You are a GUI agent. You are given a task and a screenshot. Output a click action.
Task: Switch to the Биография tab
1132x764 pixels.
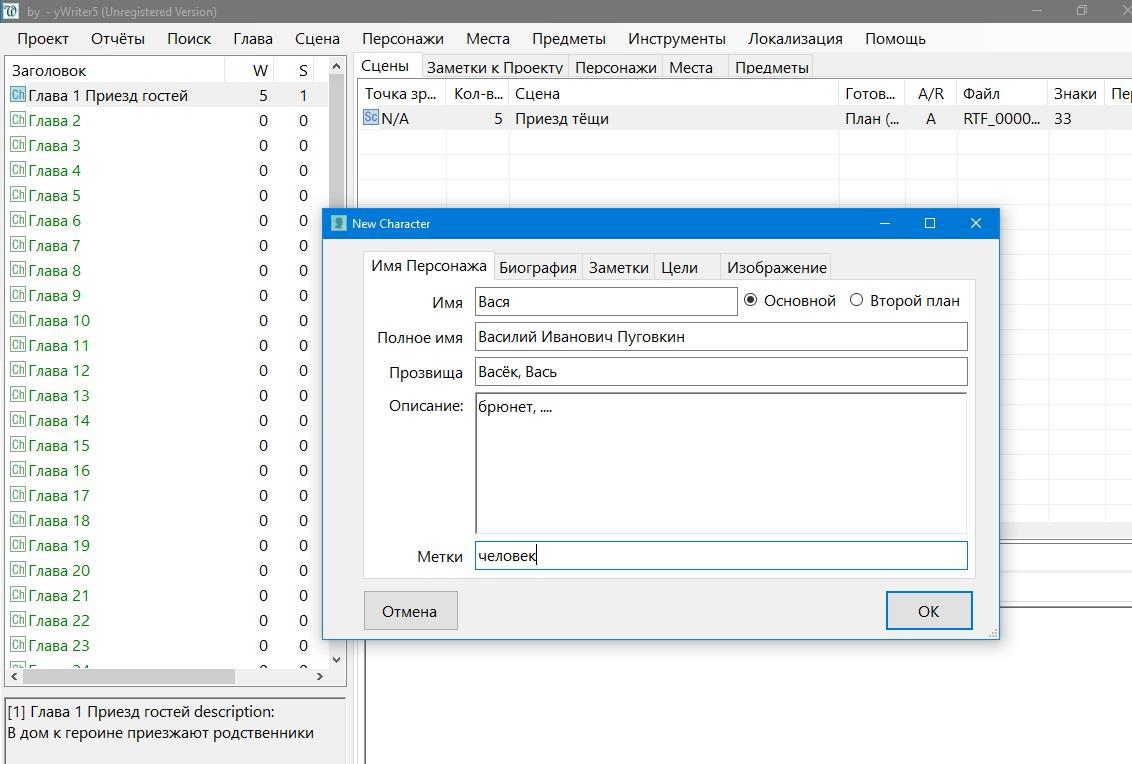tap(537, 267)
